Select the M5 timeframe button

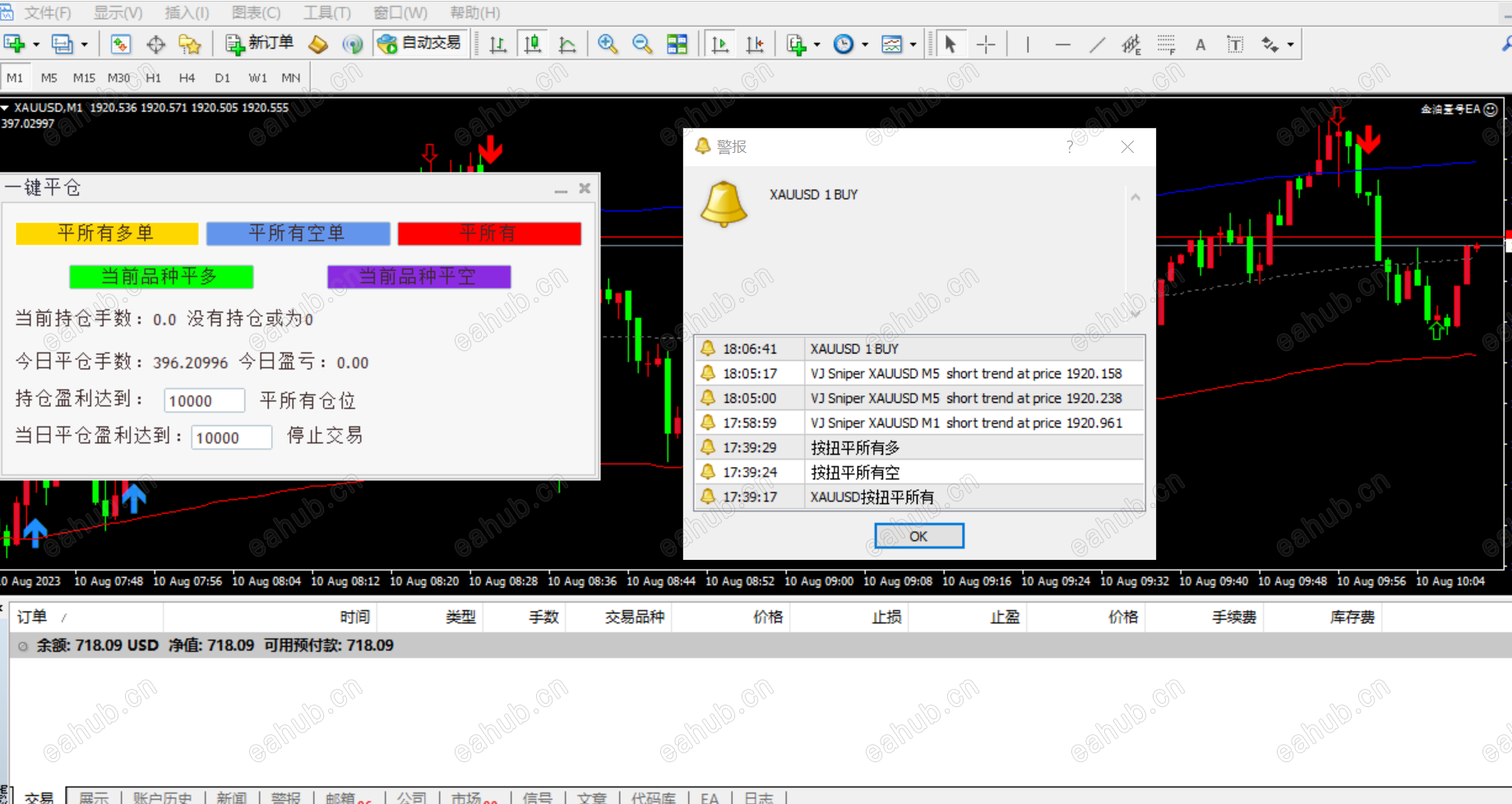coord(49,77)
